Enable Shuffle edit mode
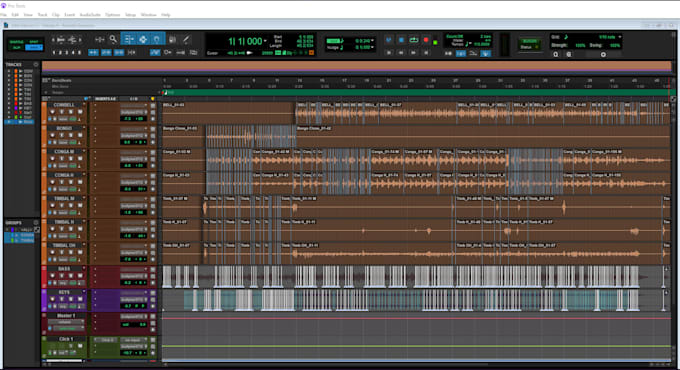 [16, 42]
